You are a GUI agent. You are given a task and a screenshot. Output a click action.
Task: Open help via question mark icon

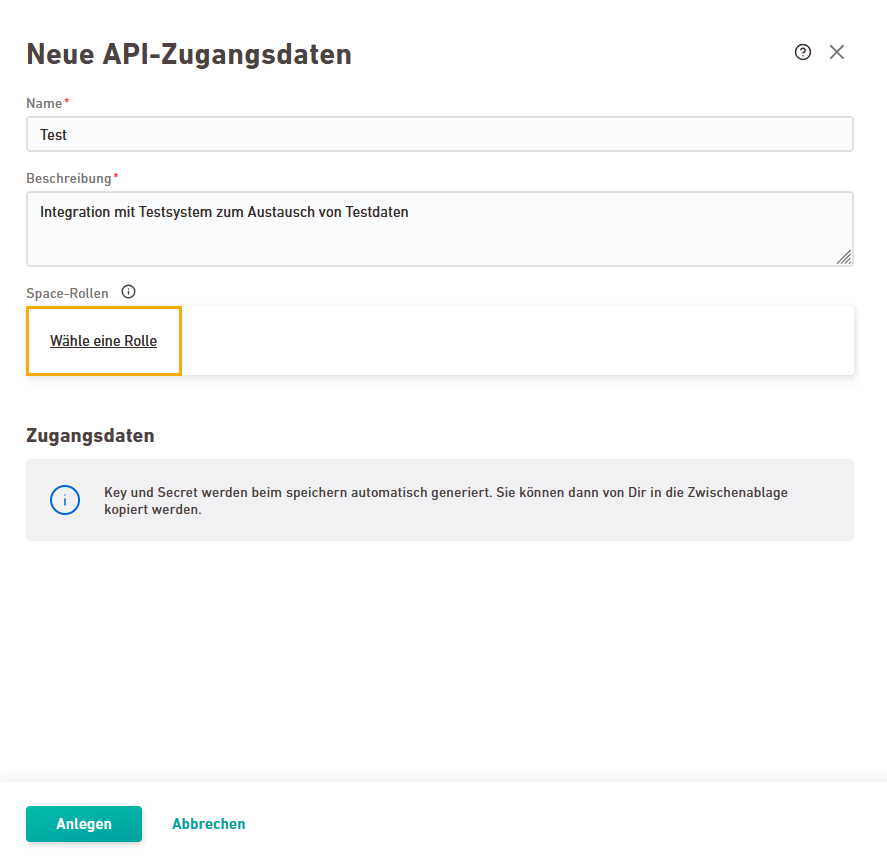803,52
